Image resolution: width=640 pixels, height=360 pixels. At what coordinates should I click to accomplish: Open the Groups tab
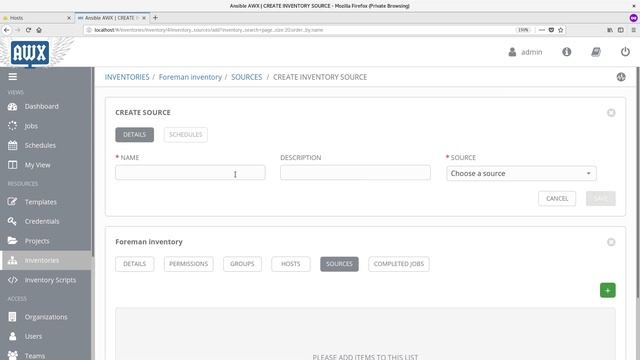click(x=242, y=264)
